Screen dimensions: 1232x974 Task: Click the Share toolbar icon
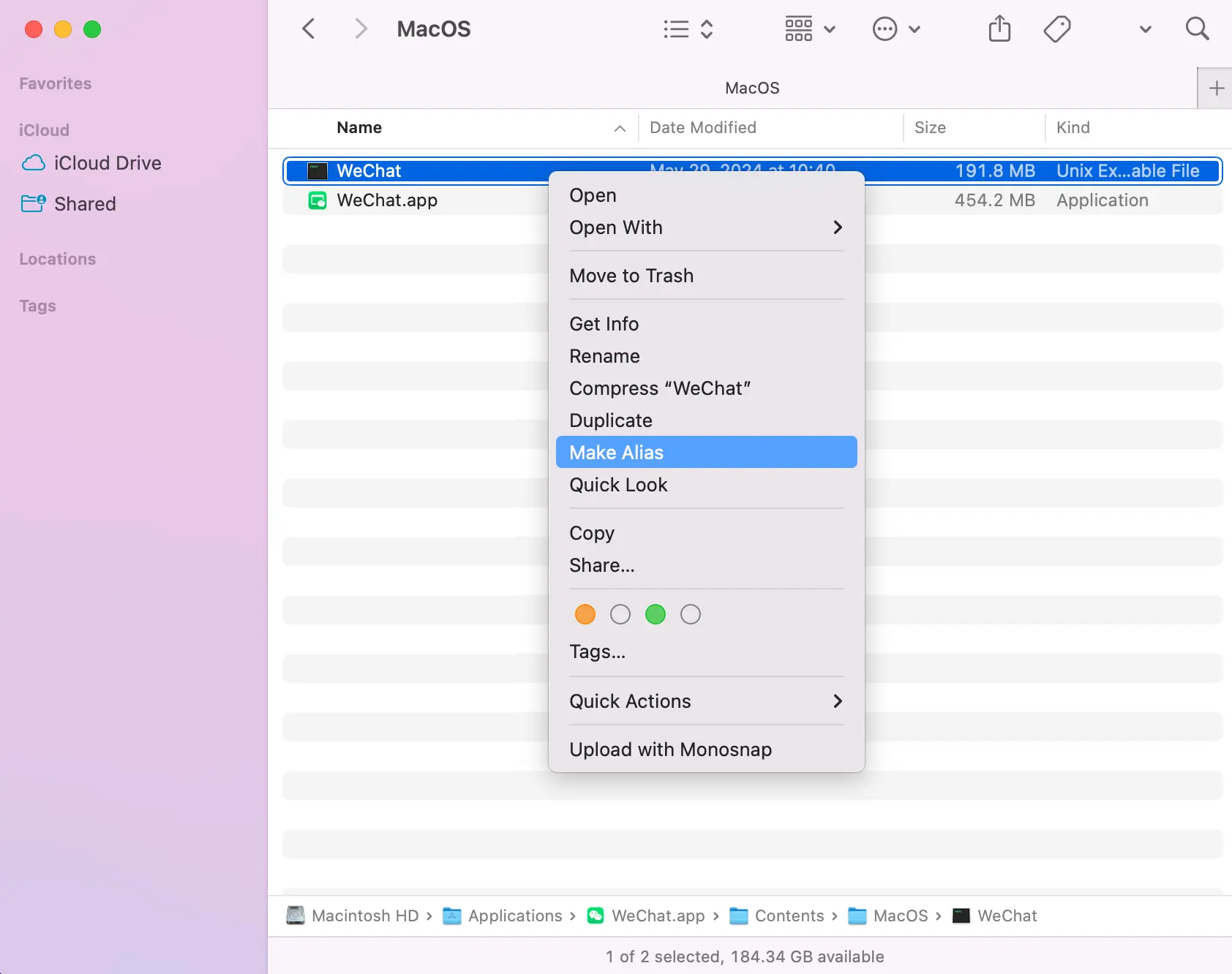pyautogui.click(x=999, y=29)
